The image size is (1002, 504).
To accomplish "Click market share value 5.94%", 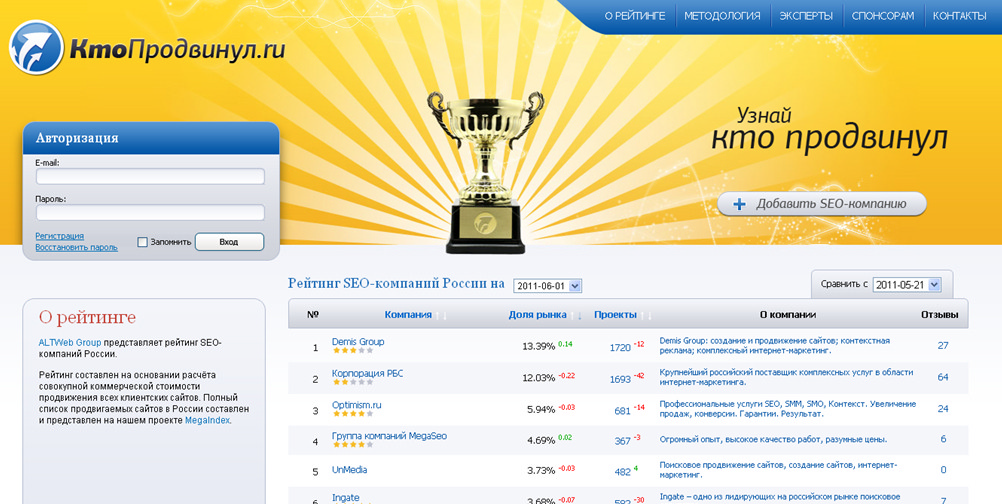I will [x=541, y=409].
